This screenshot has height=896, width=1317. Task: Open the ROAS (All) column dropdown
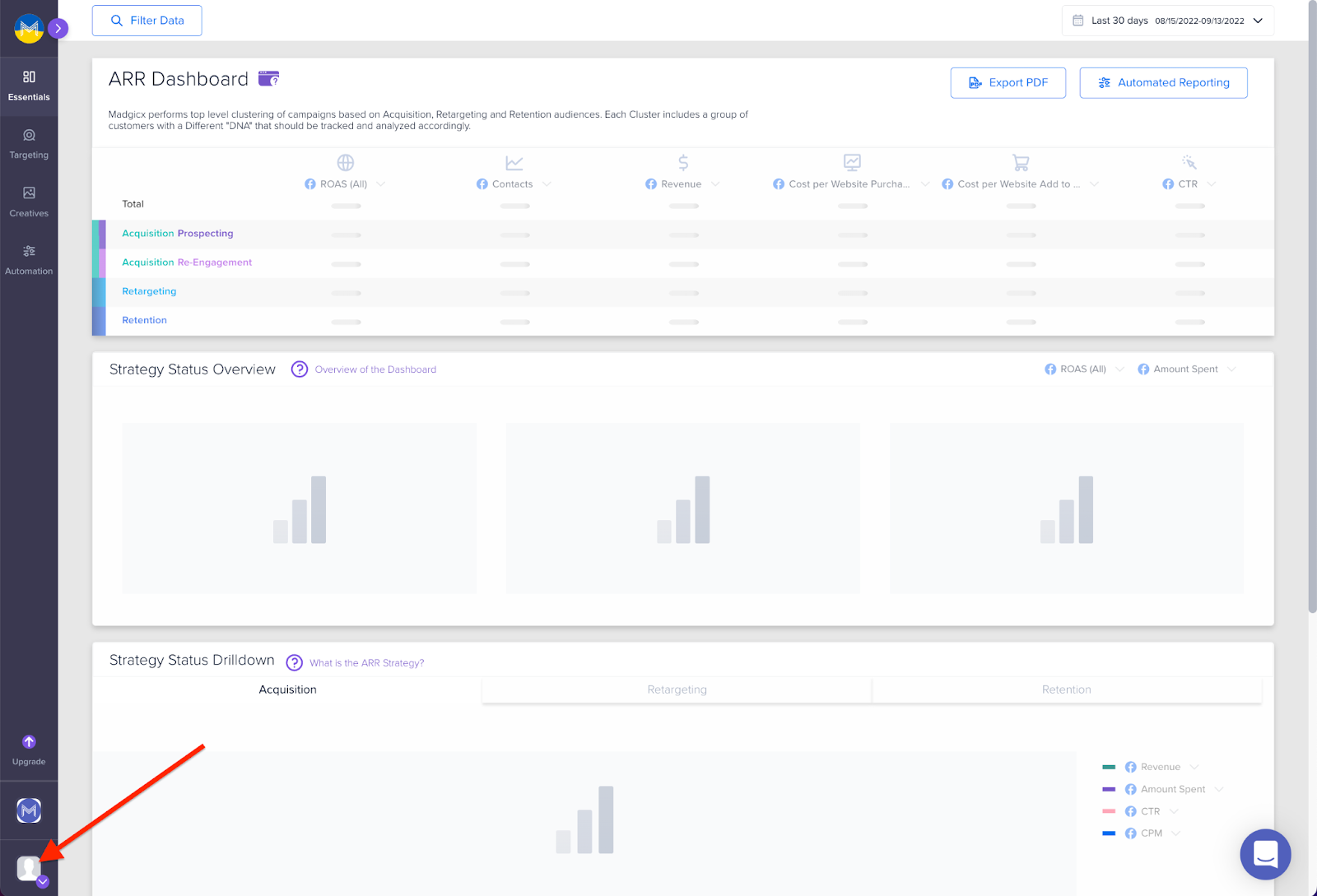380,183
